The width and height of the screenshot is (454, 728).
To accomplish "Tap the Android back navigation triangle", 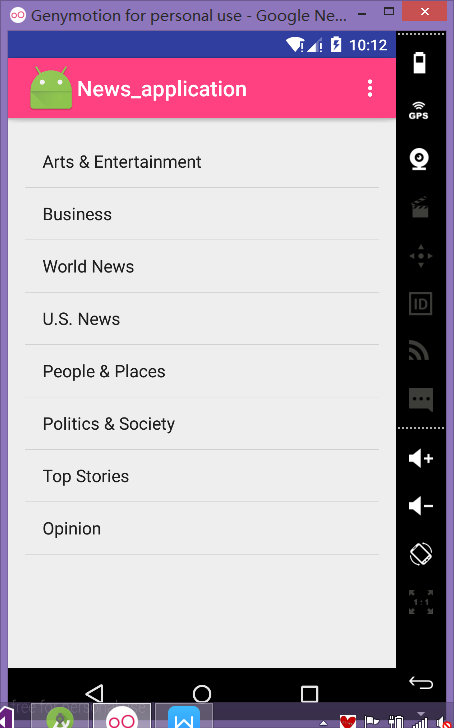I will tap(94, 694).
